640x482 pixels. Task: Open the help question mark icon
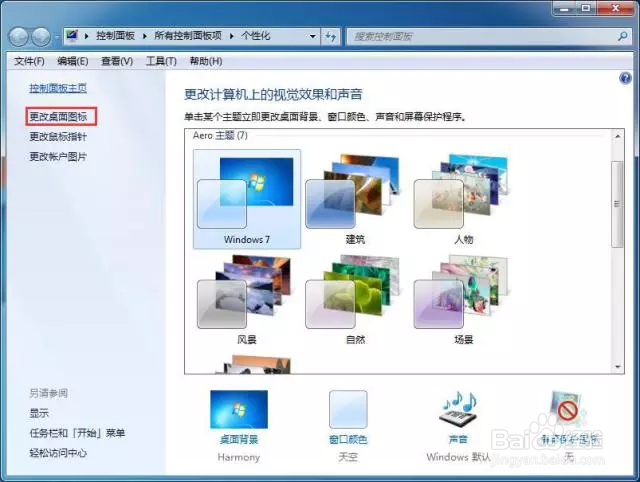click(625, 78)
